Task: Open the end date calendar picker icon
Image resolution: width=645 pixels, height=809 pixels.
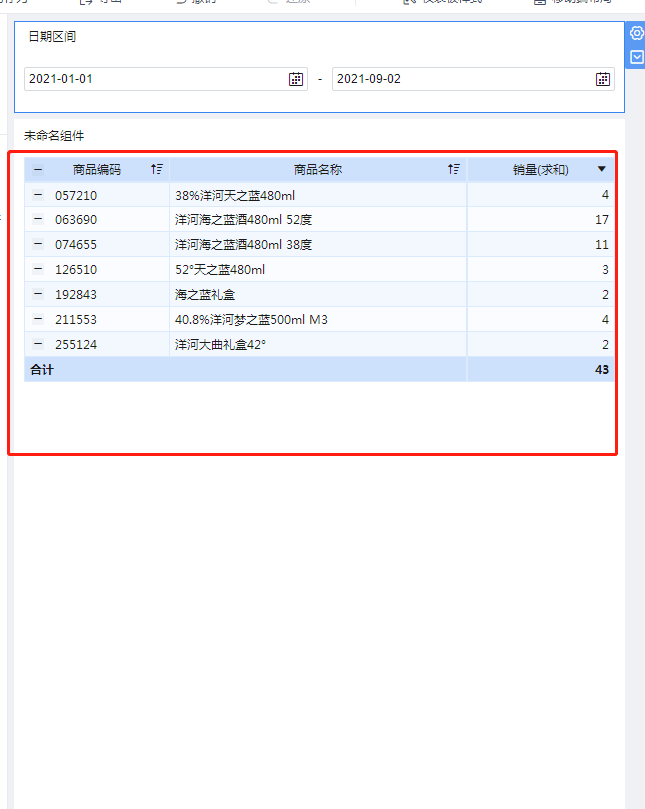Action: (603, 79)
